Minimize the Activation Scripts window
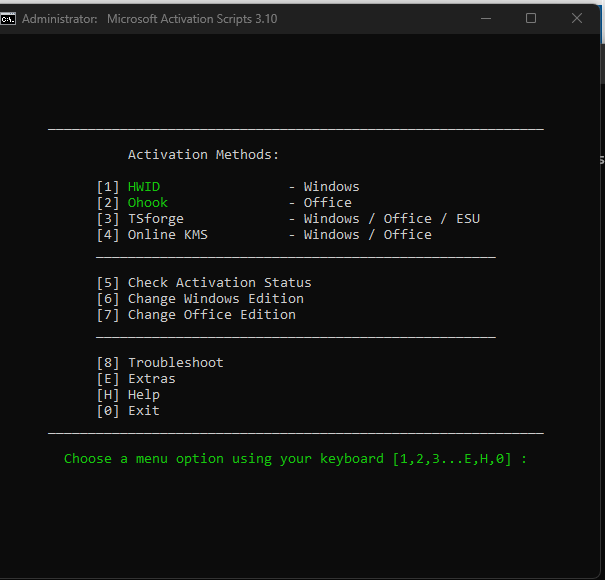605x580 pixels. coord(486,19)
